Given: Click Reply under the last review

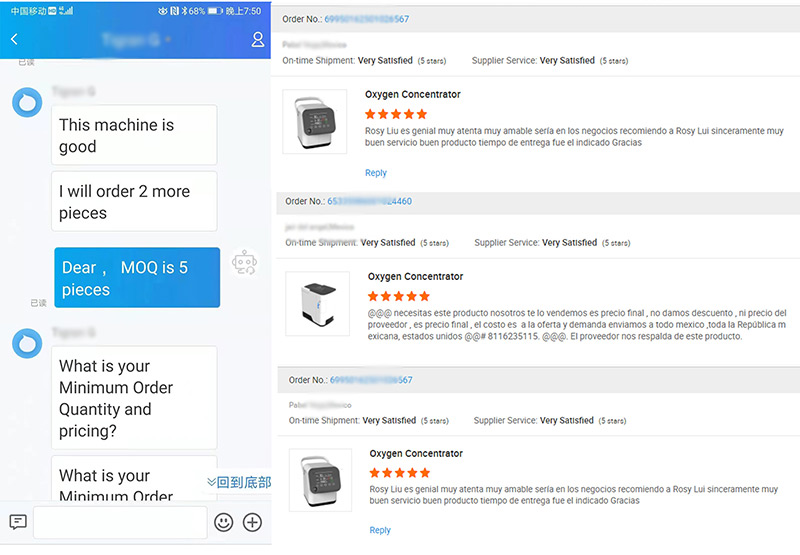Looking at the screenshot, I should point(380,530).
